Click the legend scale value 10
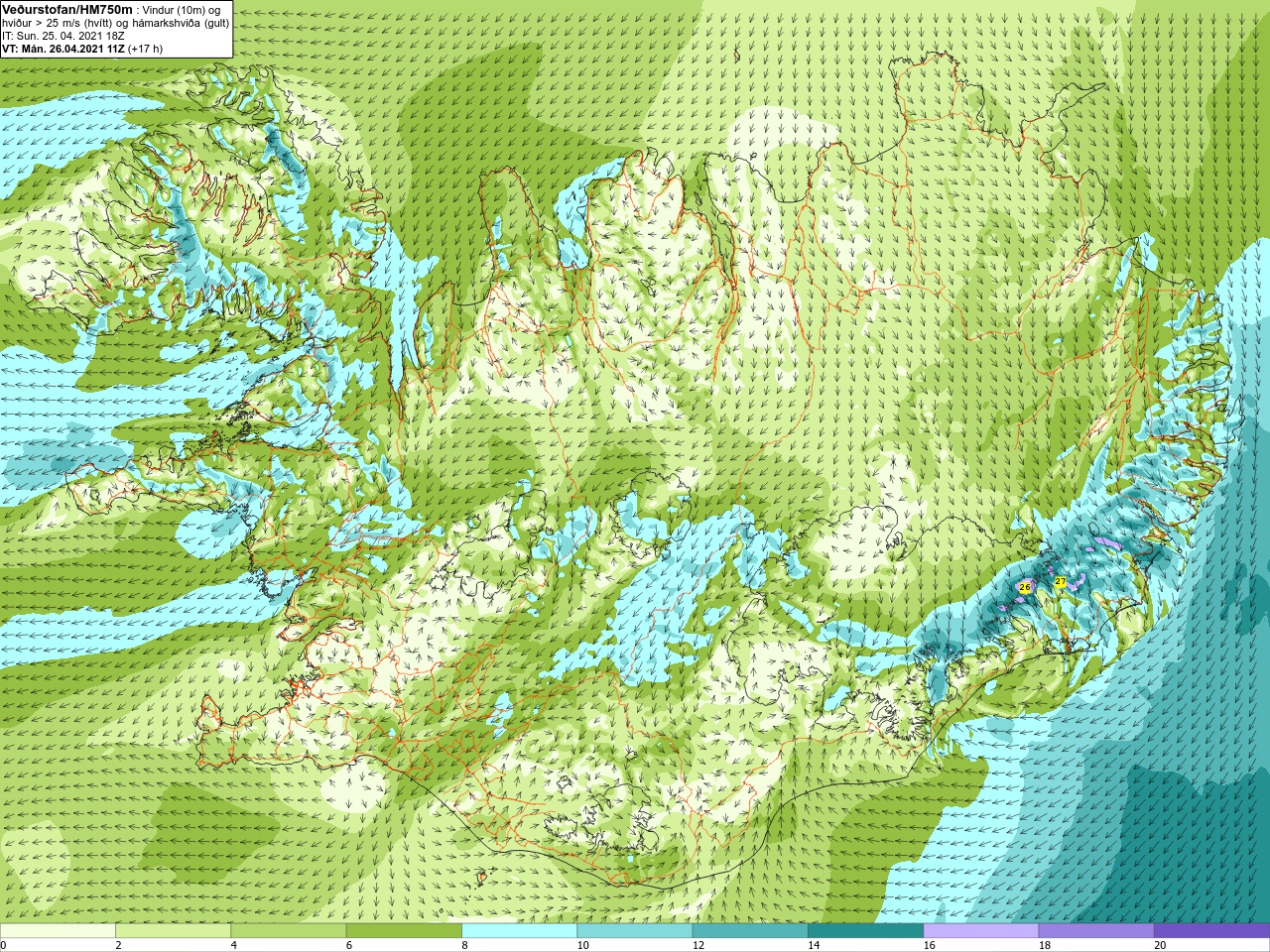The image size is (1270, 952). [582, 945]
